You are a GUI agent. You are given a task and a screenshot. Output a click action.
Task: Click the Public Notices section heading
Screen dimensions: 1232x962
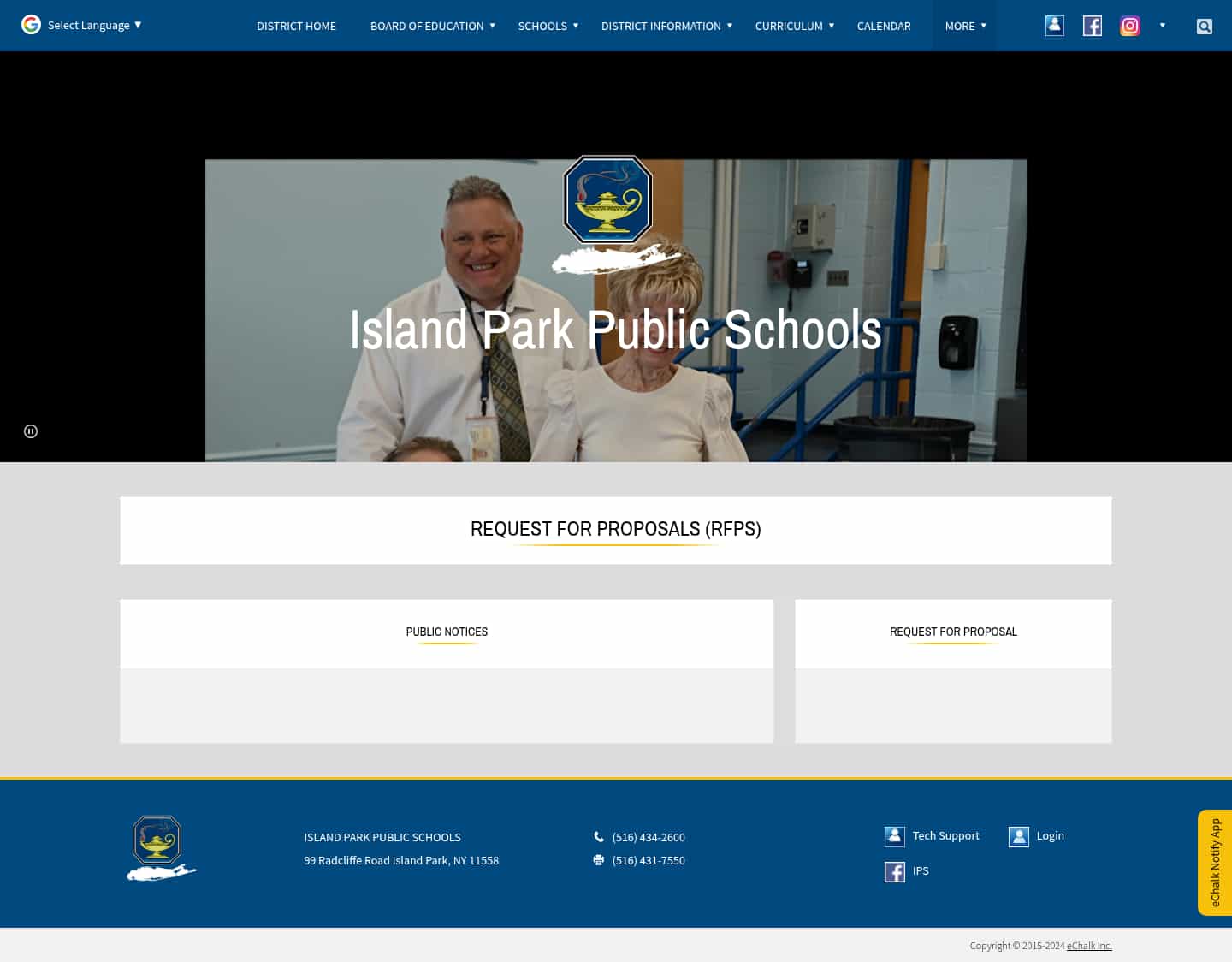pos(447,632)
